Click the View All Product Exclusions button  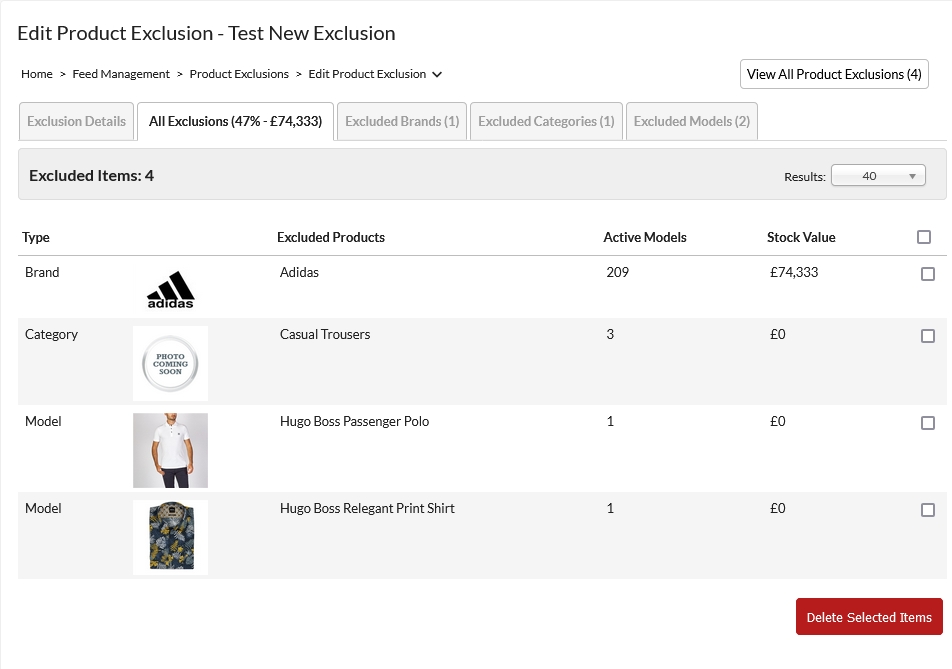pos(834,74)
